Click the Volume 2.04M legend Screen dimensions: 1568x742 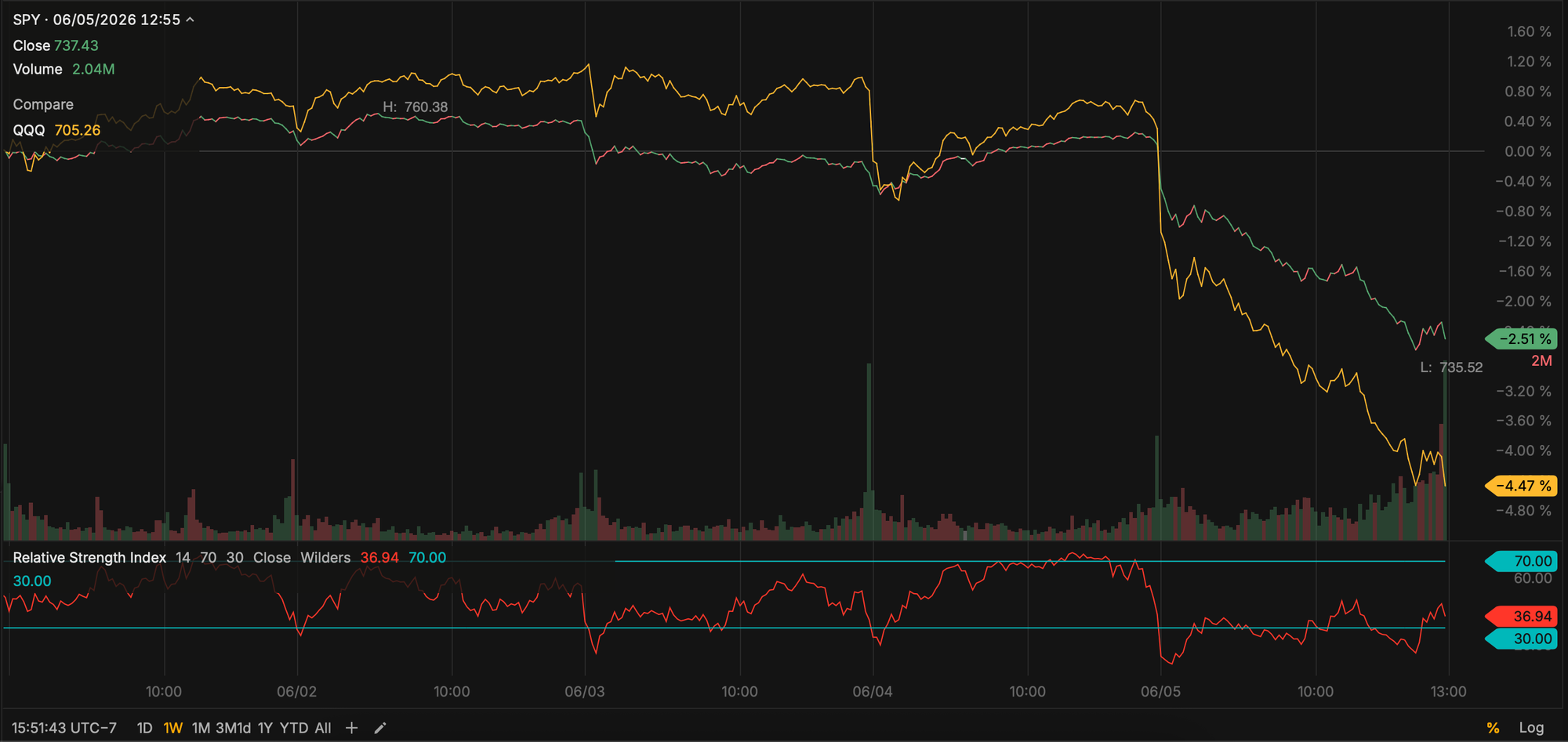click(64, 69)
